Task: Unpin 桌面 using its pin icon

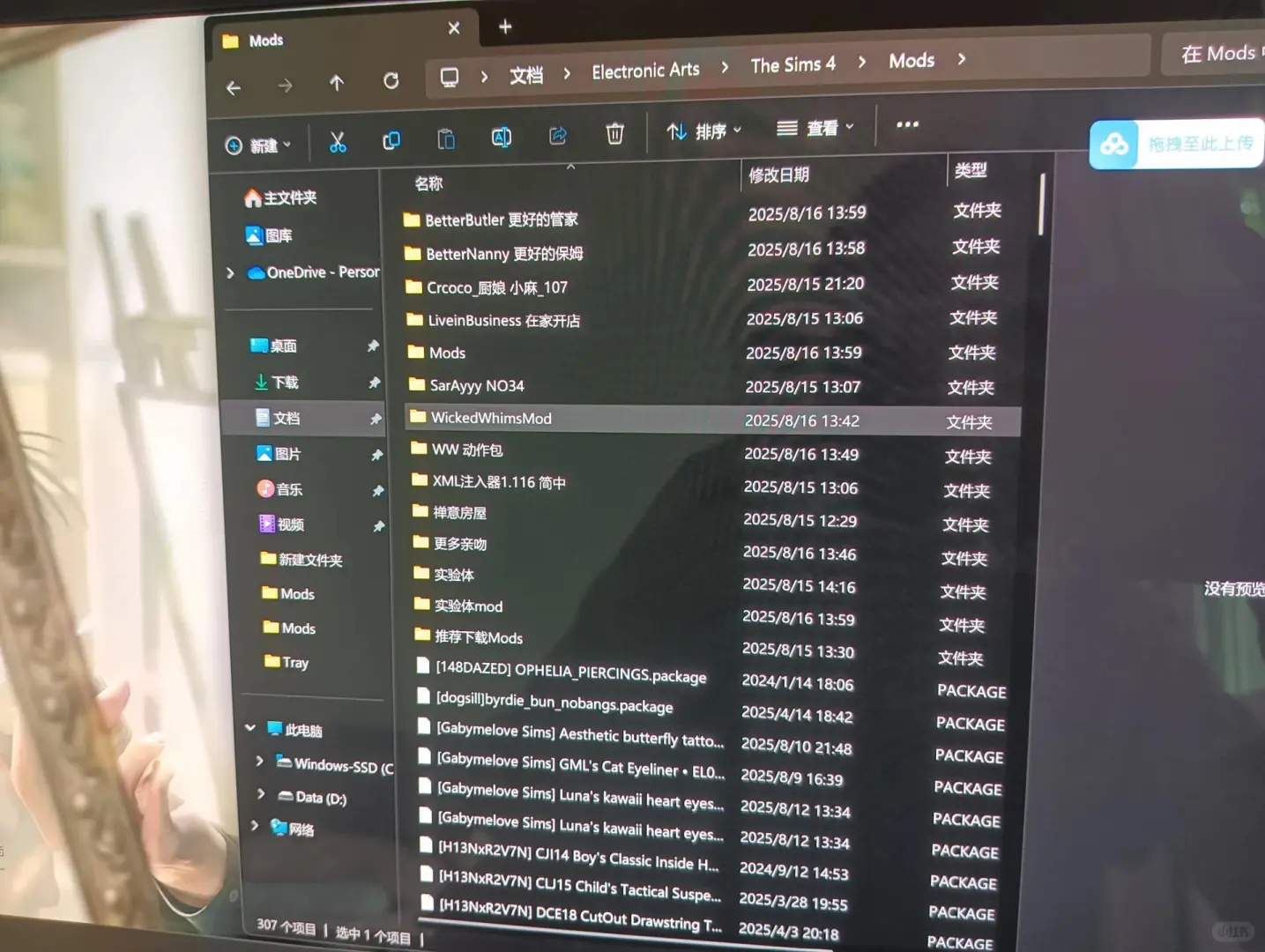Action: (x=373, y=346)
